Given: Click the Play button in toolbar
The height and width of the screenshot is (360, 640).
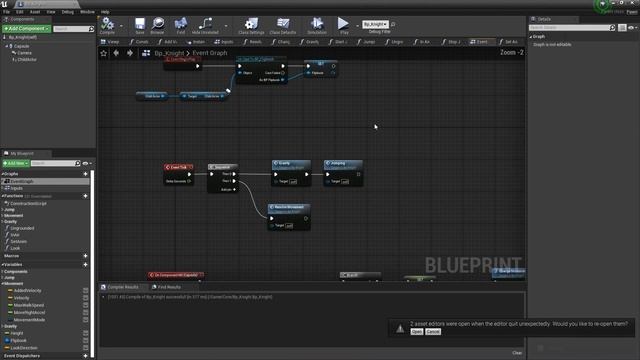Looking at the screenshot, I should (x=343, y=24).
